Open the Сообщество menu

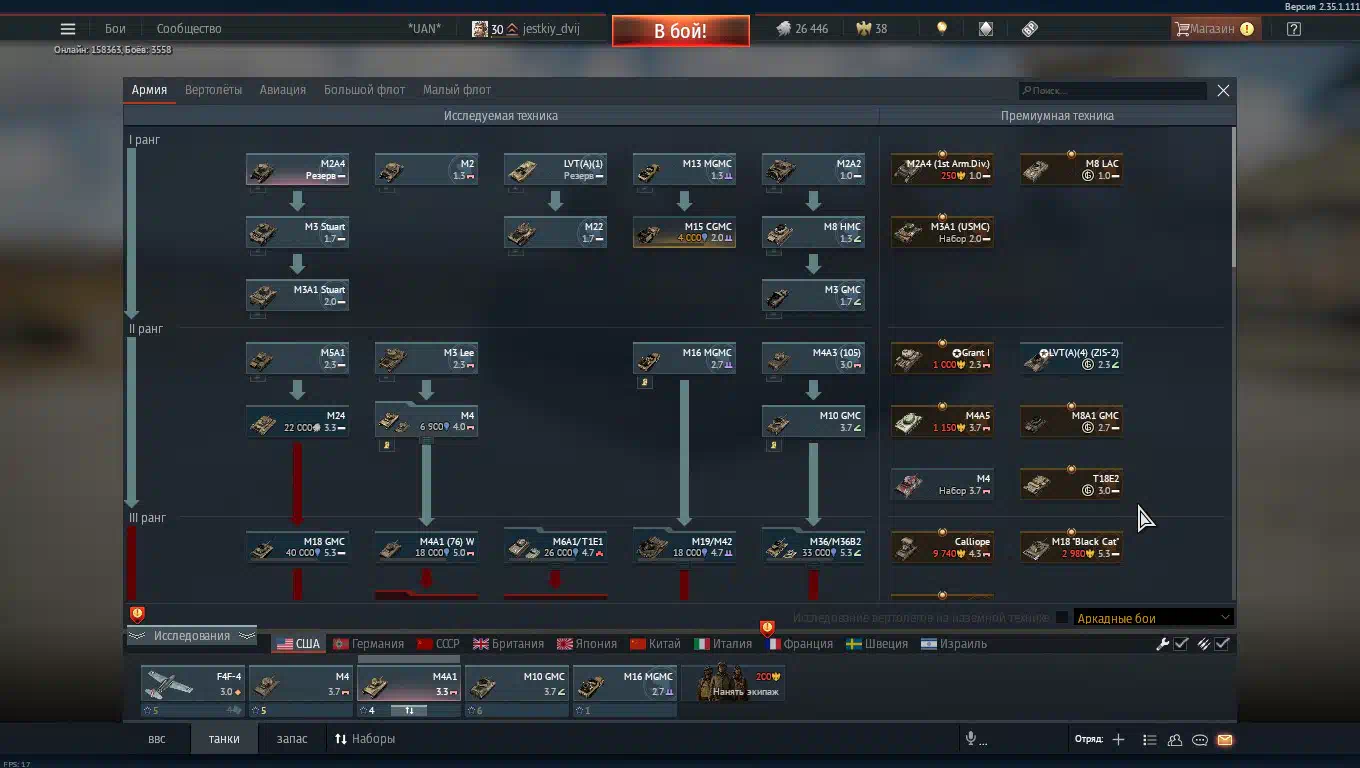click(189, 29)
